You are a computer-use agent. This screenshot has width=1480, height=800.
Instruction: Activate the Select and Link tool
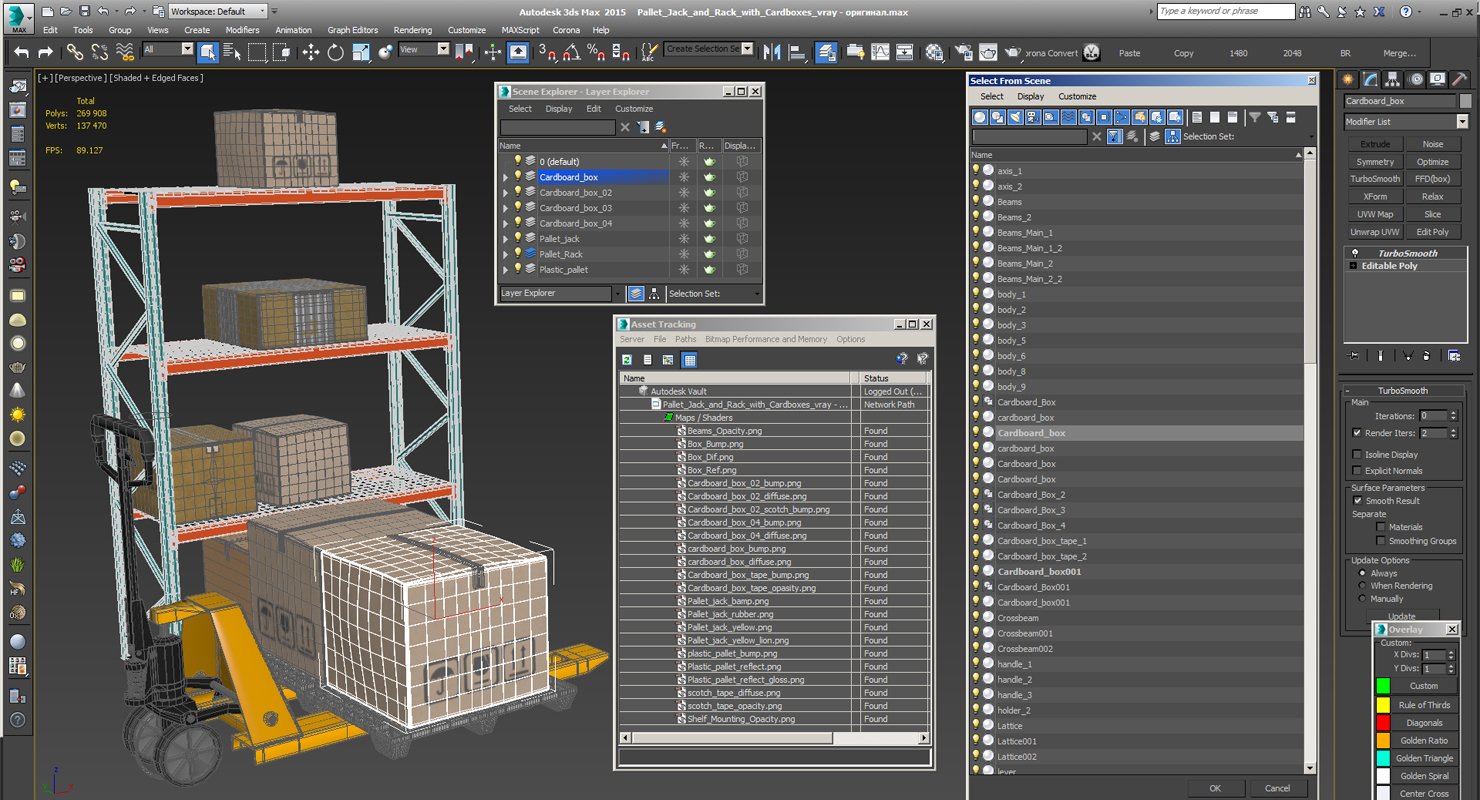click(x=75, y=52)
